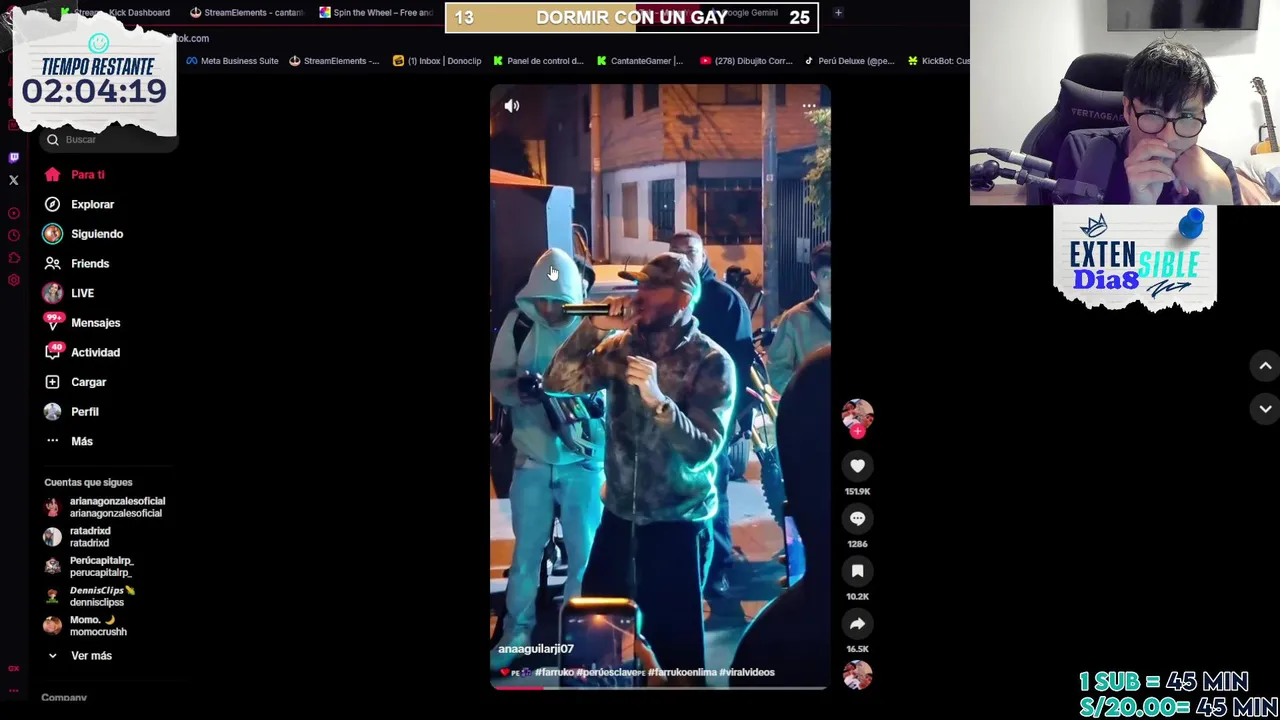Click the video to pause it
1280x720 pixels.
pyautogui.click(x=660, y=386)
